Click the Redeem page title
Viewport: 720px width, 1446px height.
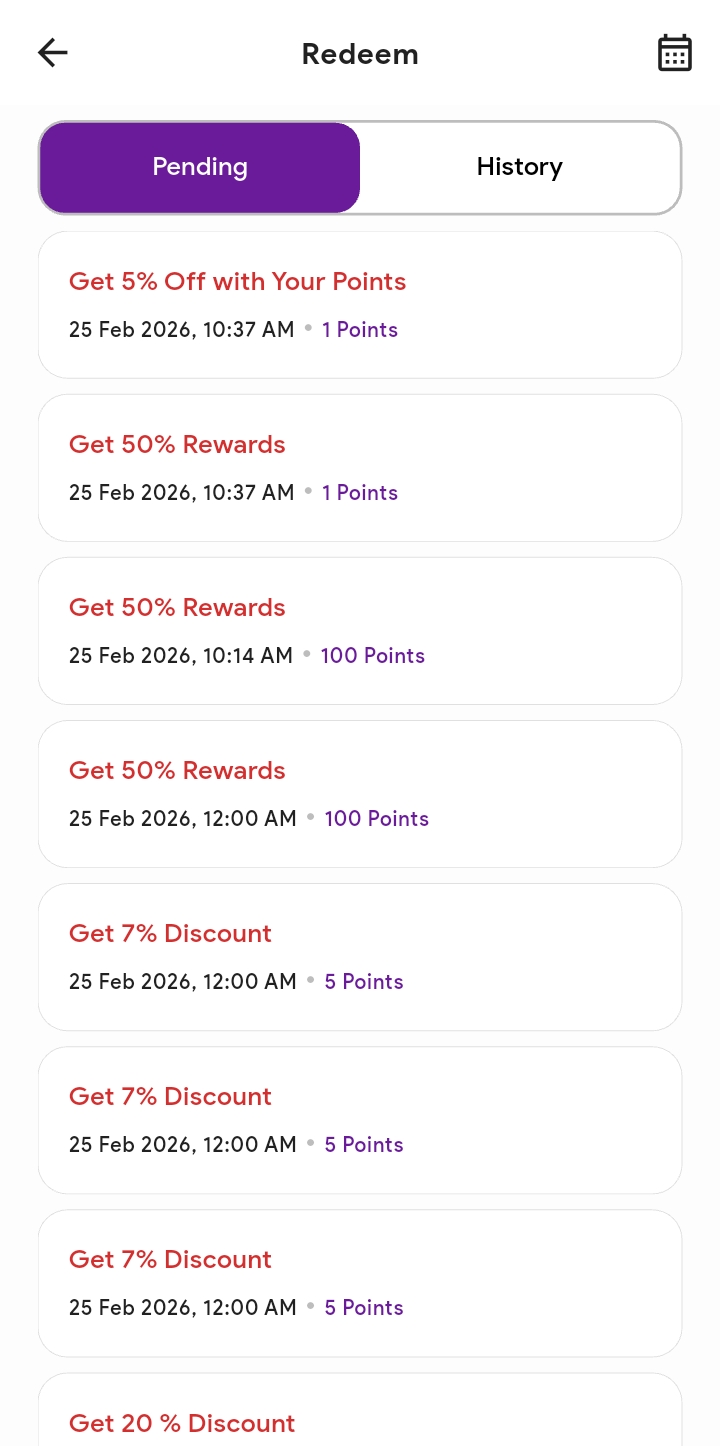tap(360, 54)
